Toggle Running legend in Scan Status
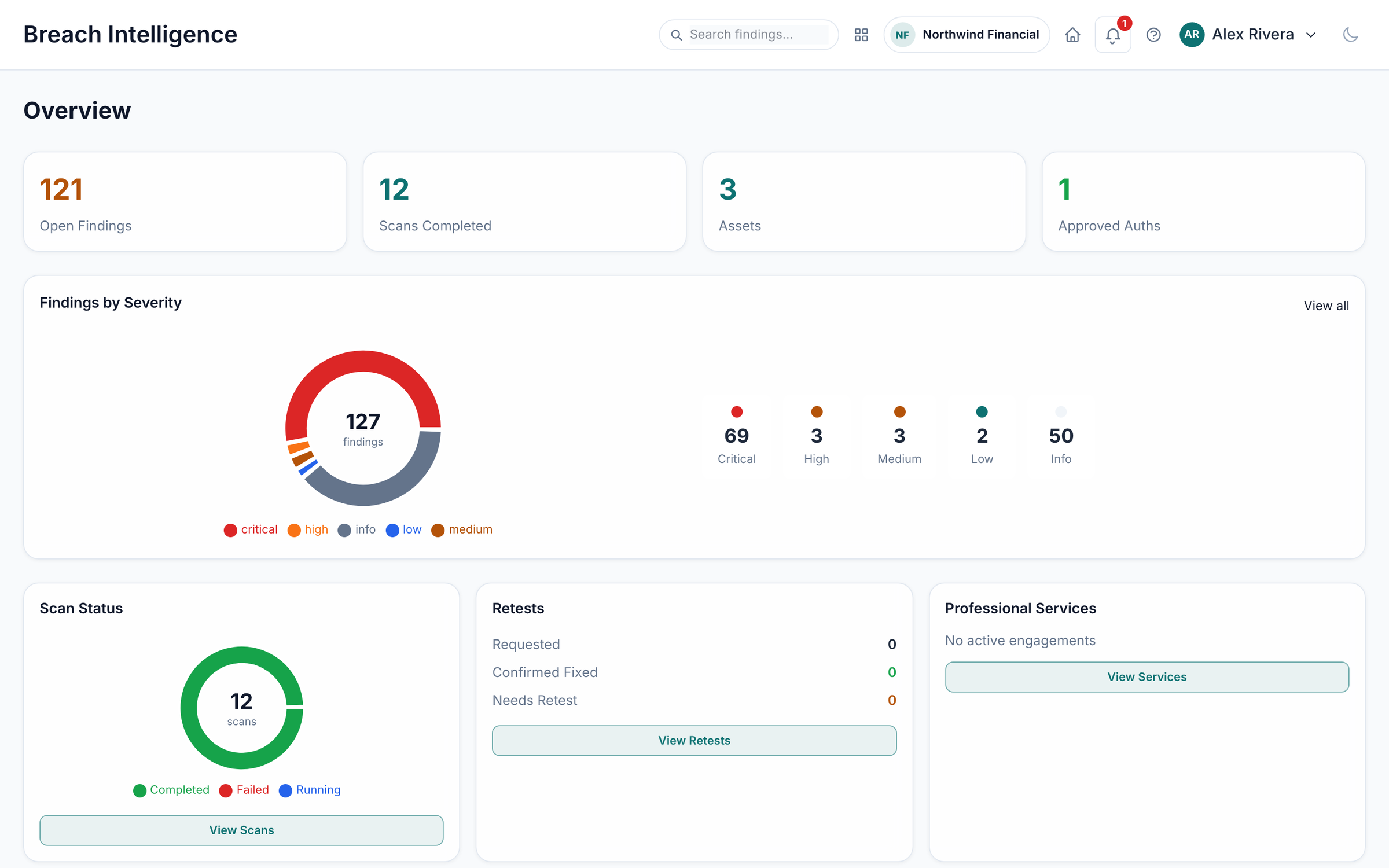1389x868 pixels. [310, 790]
